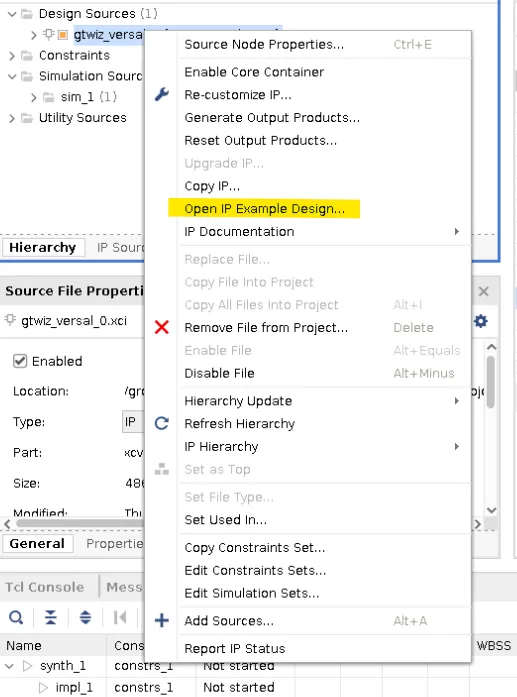
Task: Select Open IP Example Design menu entry
Action: (264, 208)
